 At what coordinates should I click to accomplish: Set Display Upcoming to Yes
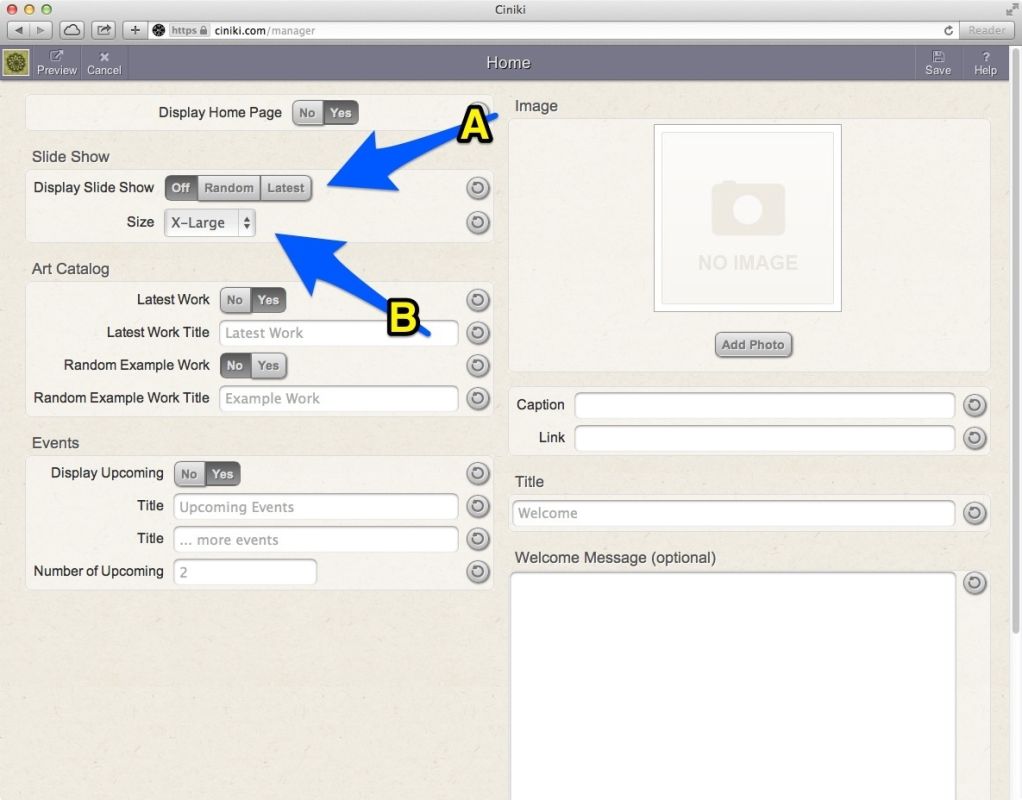(223, 474)
